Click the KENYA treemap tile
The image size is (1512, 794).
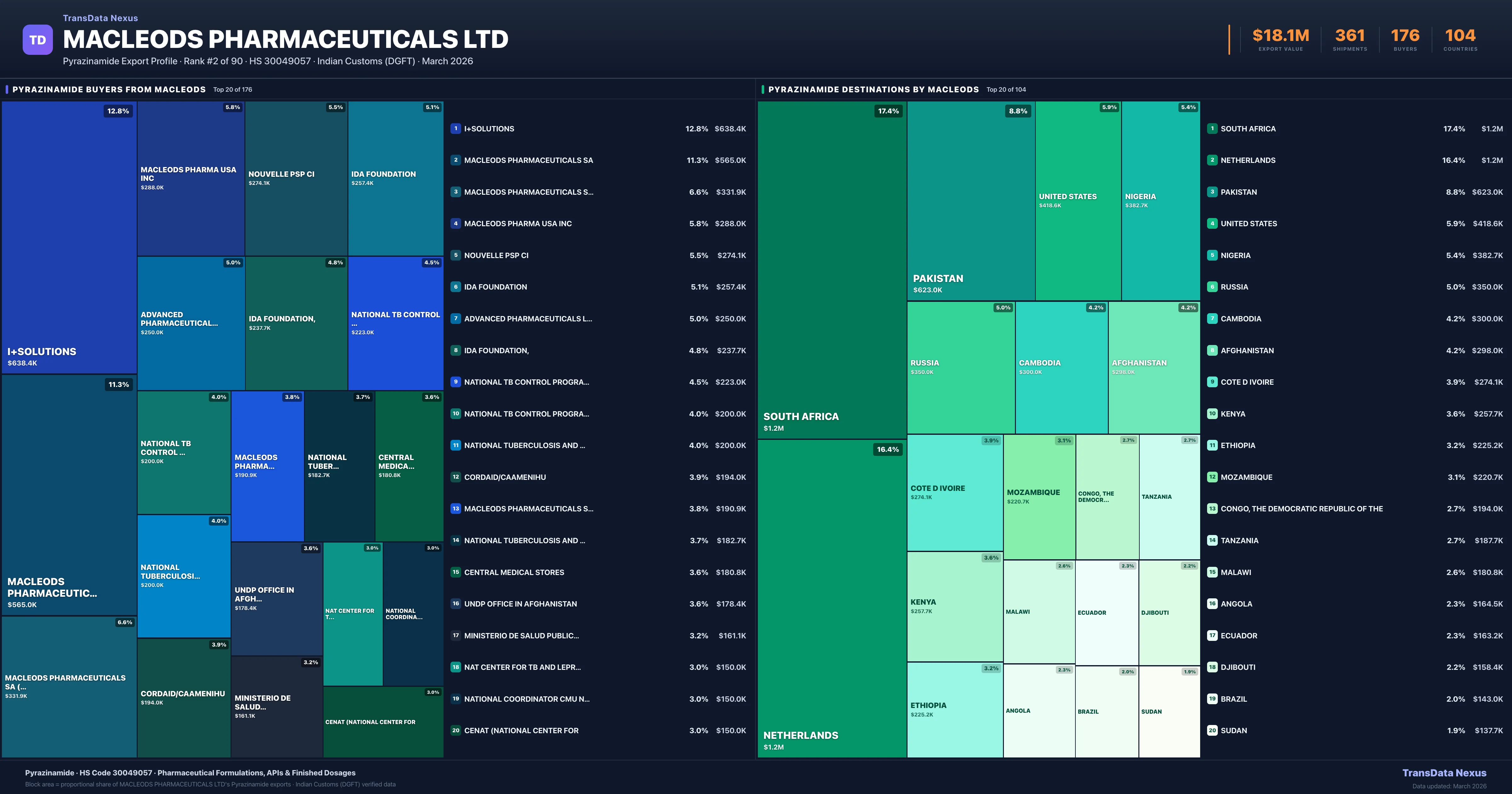(x=954, y=606)
